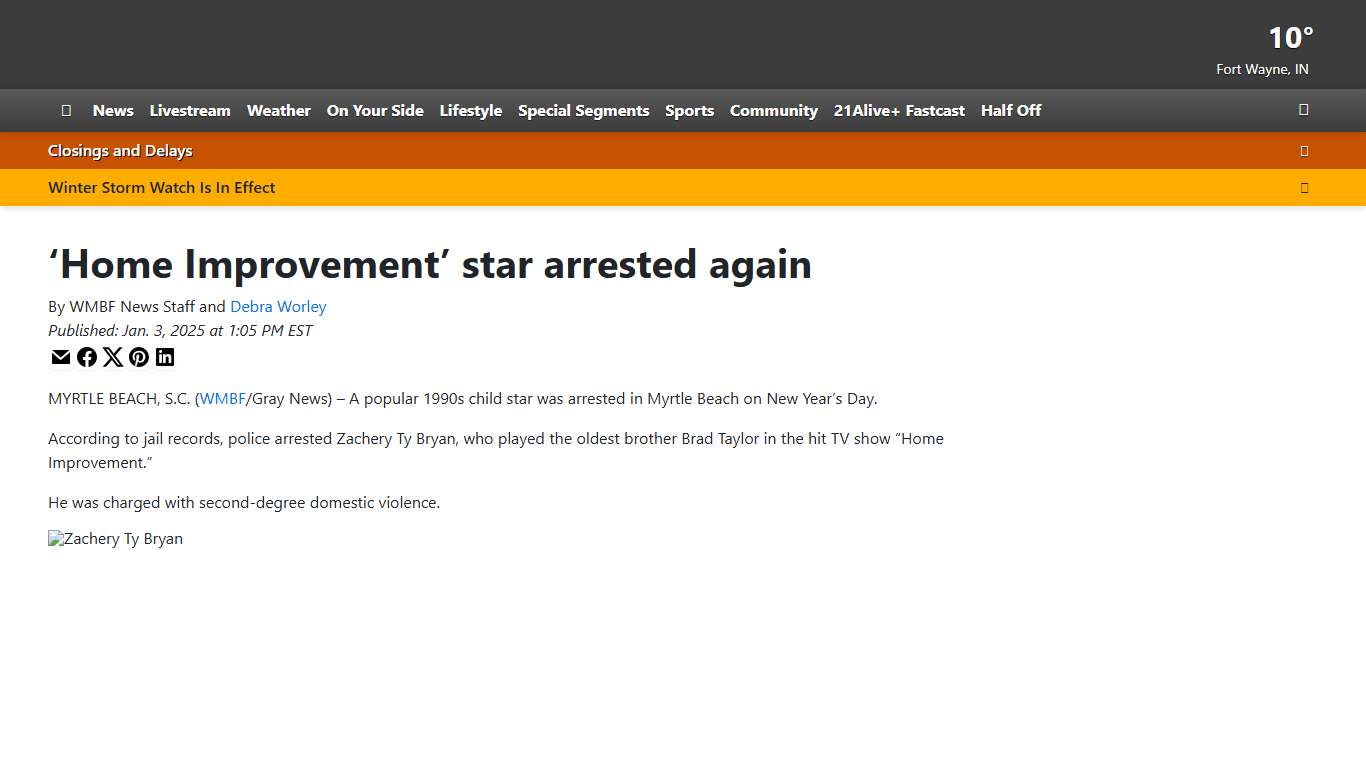Pin the article to Pinterest
Screen dimensions: 1366x768
tap(138, 357)
